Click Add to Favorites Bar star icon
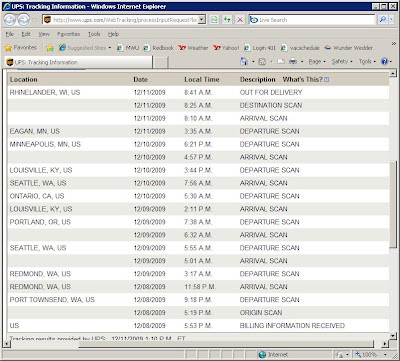Screen dimensions: 400x361 (x=50, y=48)
